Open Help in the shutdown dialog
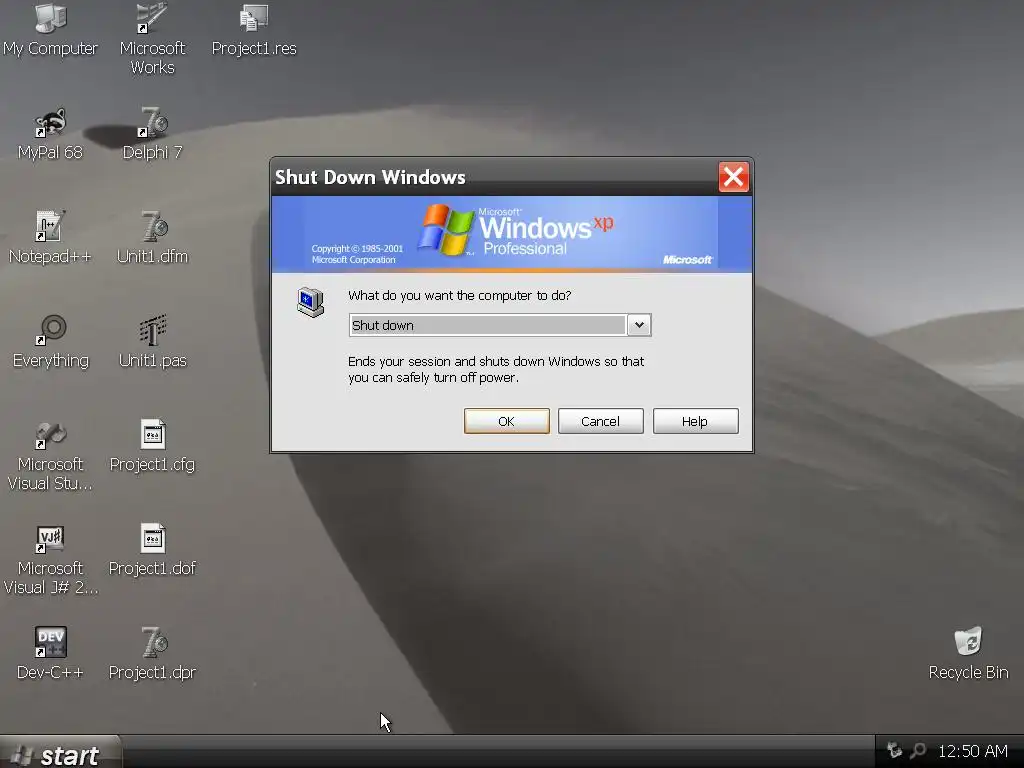1024x768 pixels. pos(695,421)
